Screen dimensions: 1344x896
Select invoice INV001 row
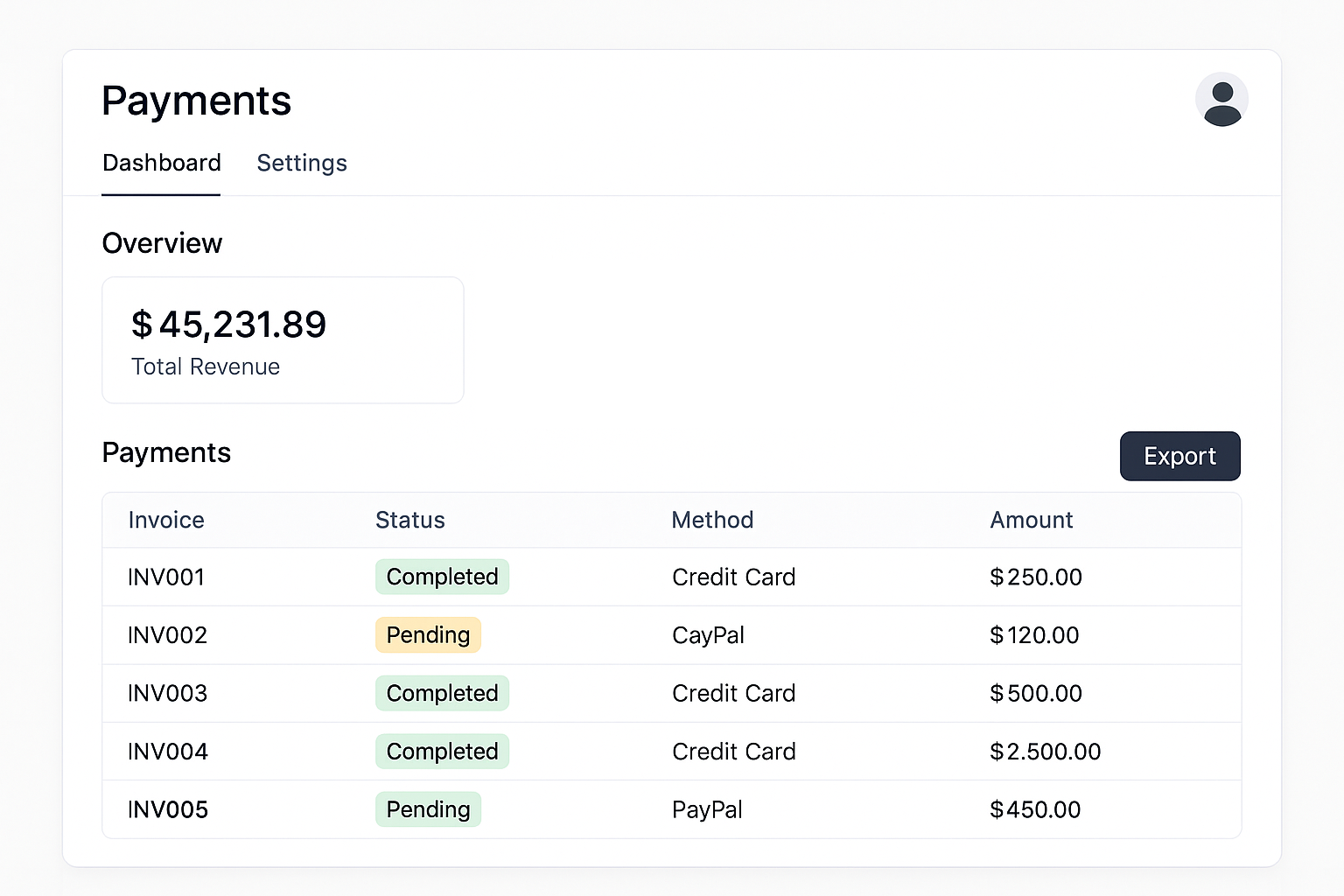[x=166, y=577]
